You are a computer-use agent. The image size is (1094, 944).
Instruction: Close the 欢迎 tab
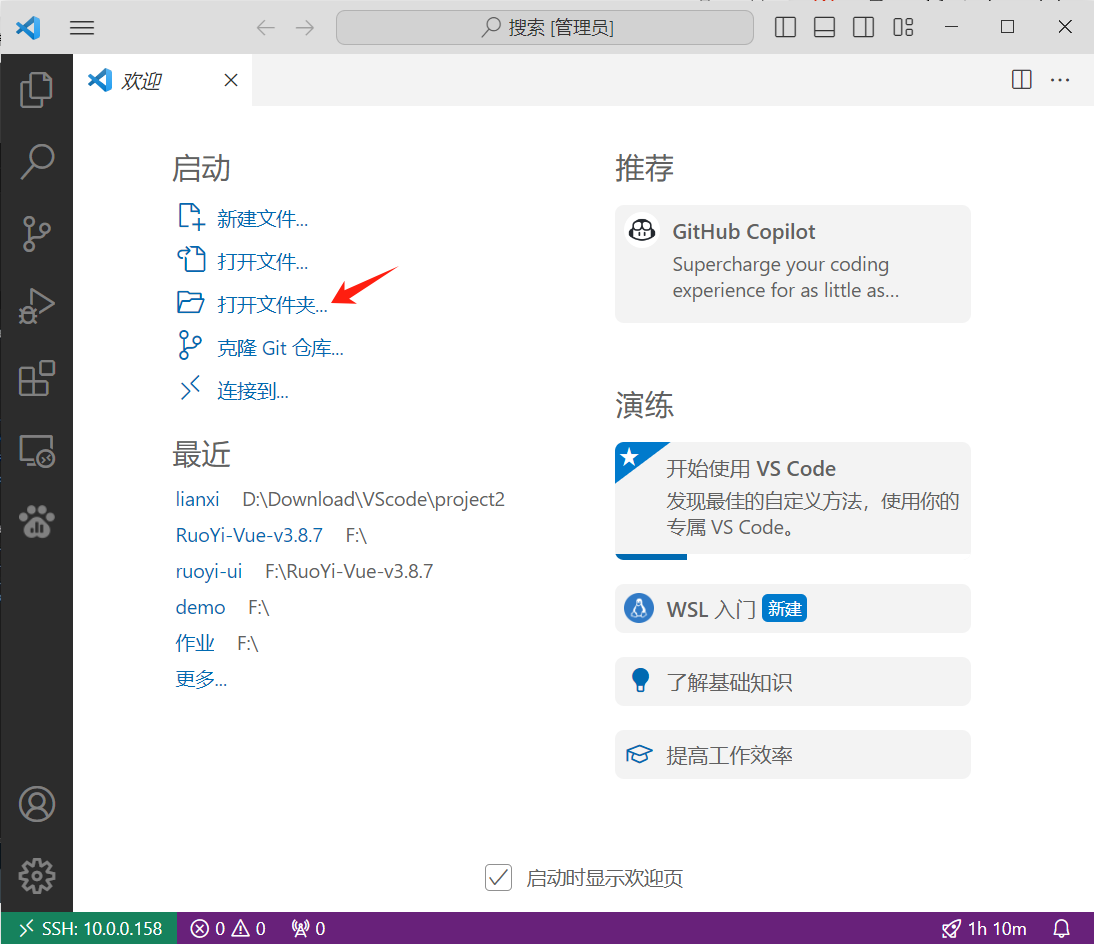[231, 80]
